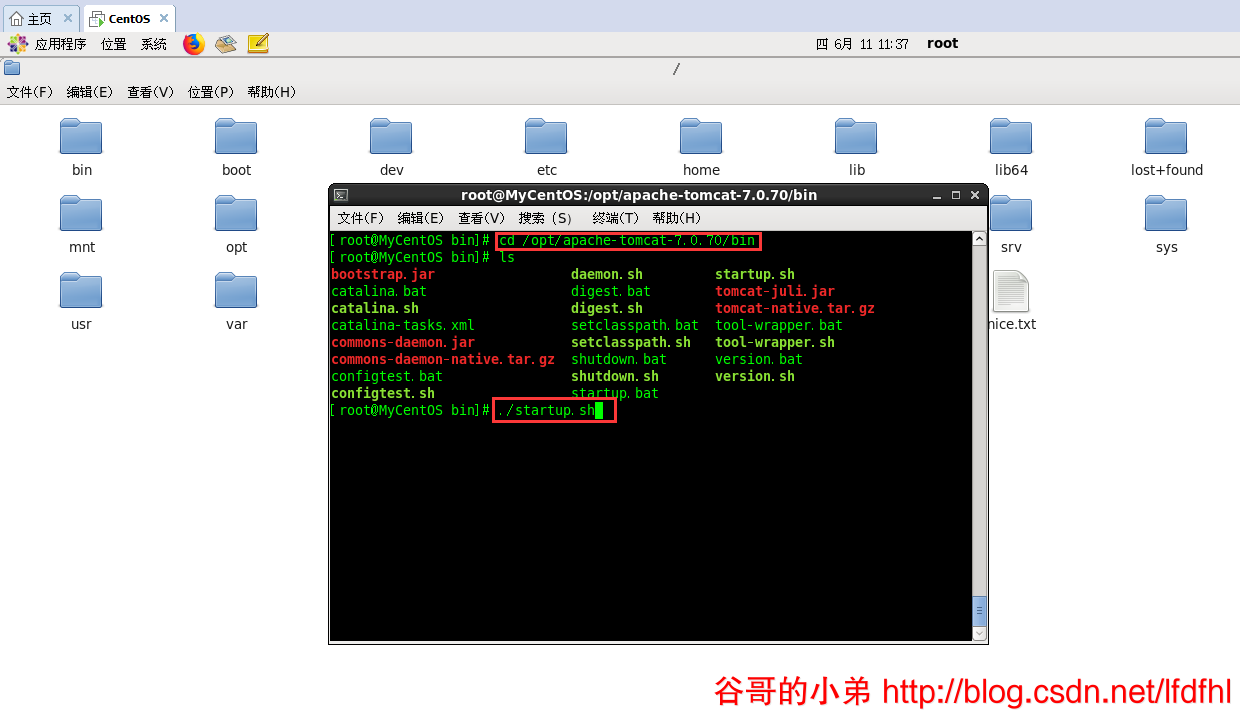Switch to the 主页 tab
Viewport: 1240px width, 719px height.
tap(40, 18)
